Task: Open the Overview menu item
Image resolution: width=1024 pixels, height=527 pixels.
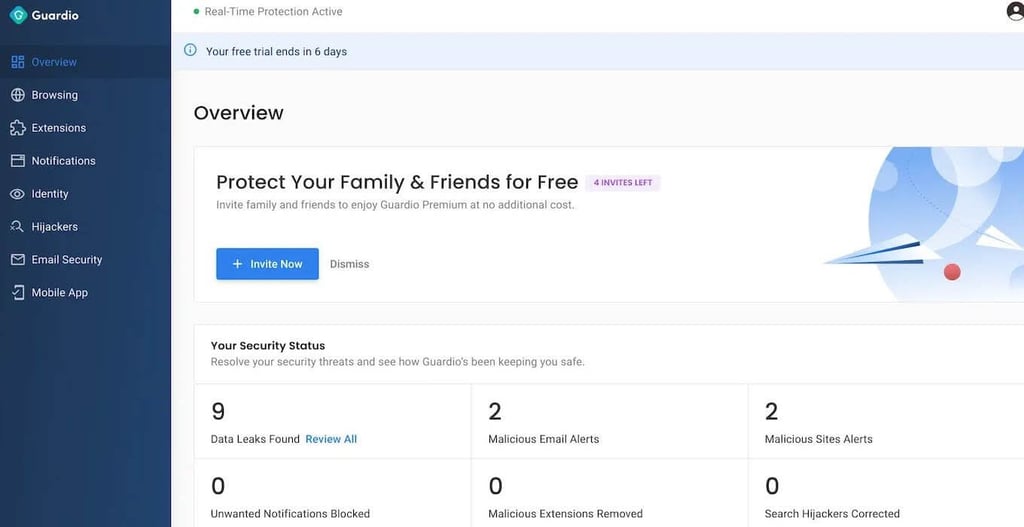Action: (x=86, y=62)
